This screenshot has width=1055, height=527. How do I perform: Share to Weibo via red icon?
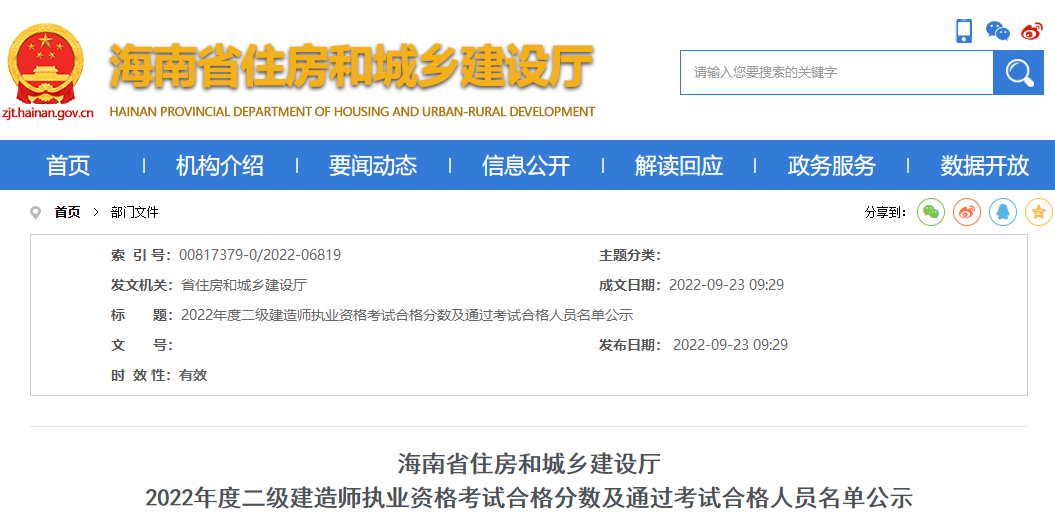967,212
